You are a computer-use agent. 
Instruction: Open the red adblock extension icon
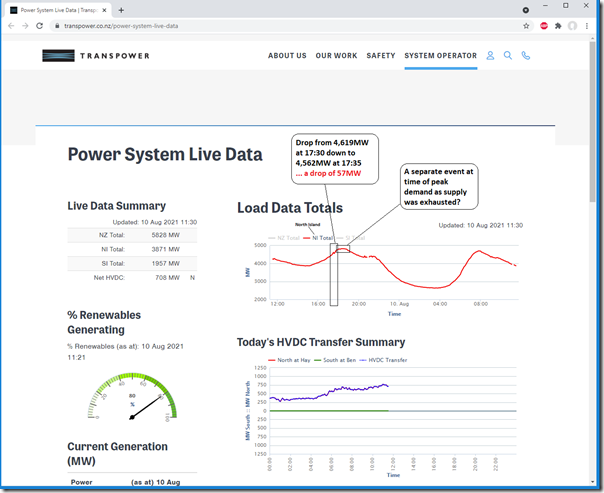(x=544, y=26)
